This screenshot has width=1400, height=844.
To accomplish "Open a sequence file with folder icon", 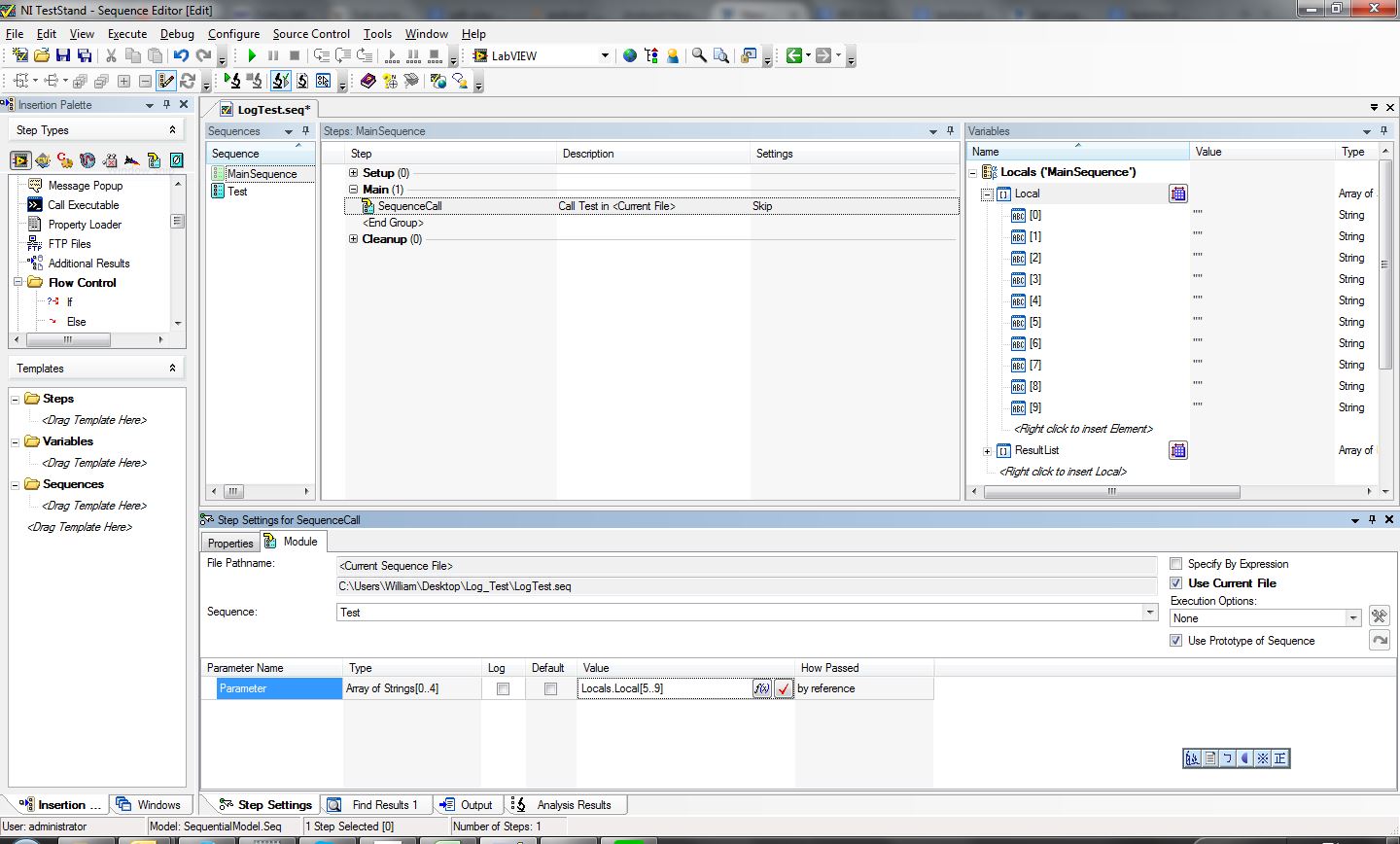I will point(41,56).
